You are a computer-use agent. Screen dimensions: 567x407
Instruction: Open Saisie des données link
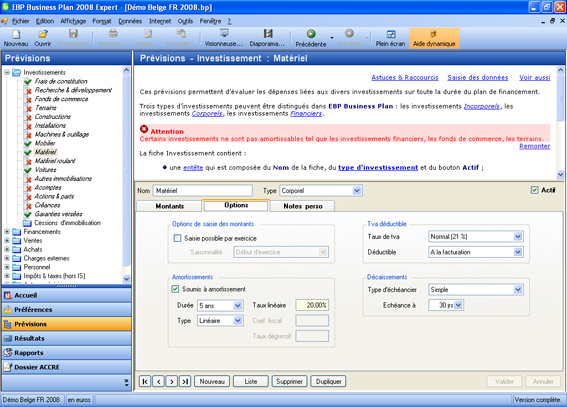[478, 77]
